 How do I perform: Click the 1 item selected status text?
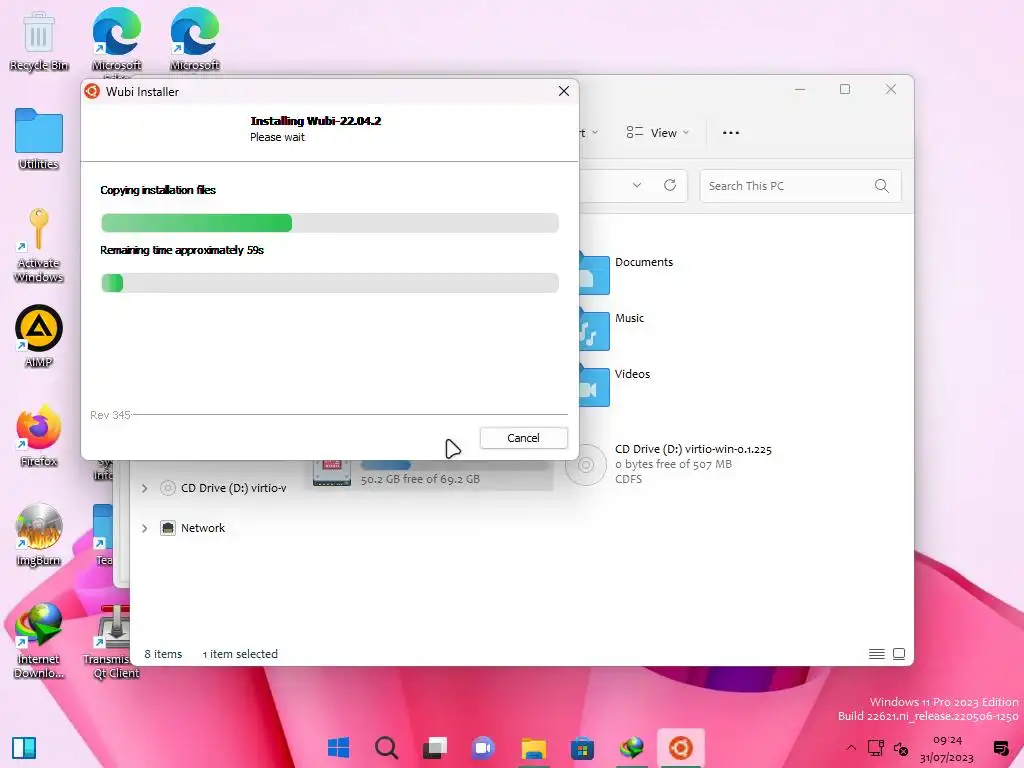pos(240,654)
